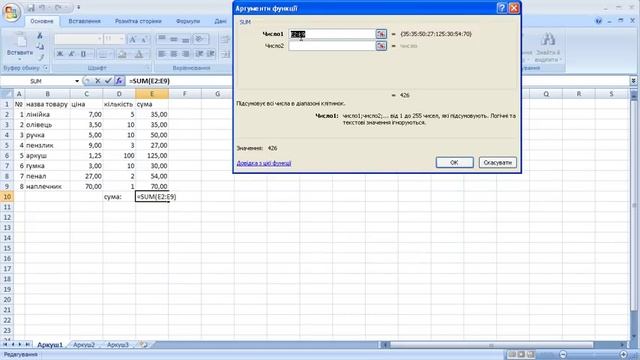Viewport: 640px width, 360px height.
Task: Select the Аркуш3 sheet tab
Action: pyautogui.click(x=118, y=345)
